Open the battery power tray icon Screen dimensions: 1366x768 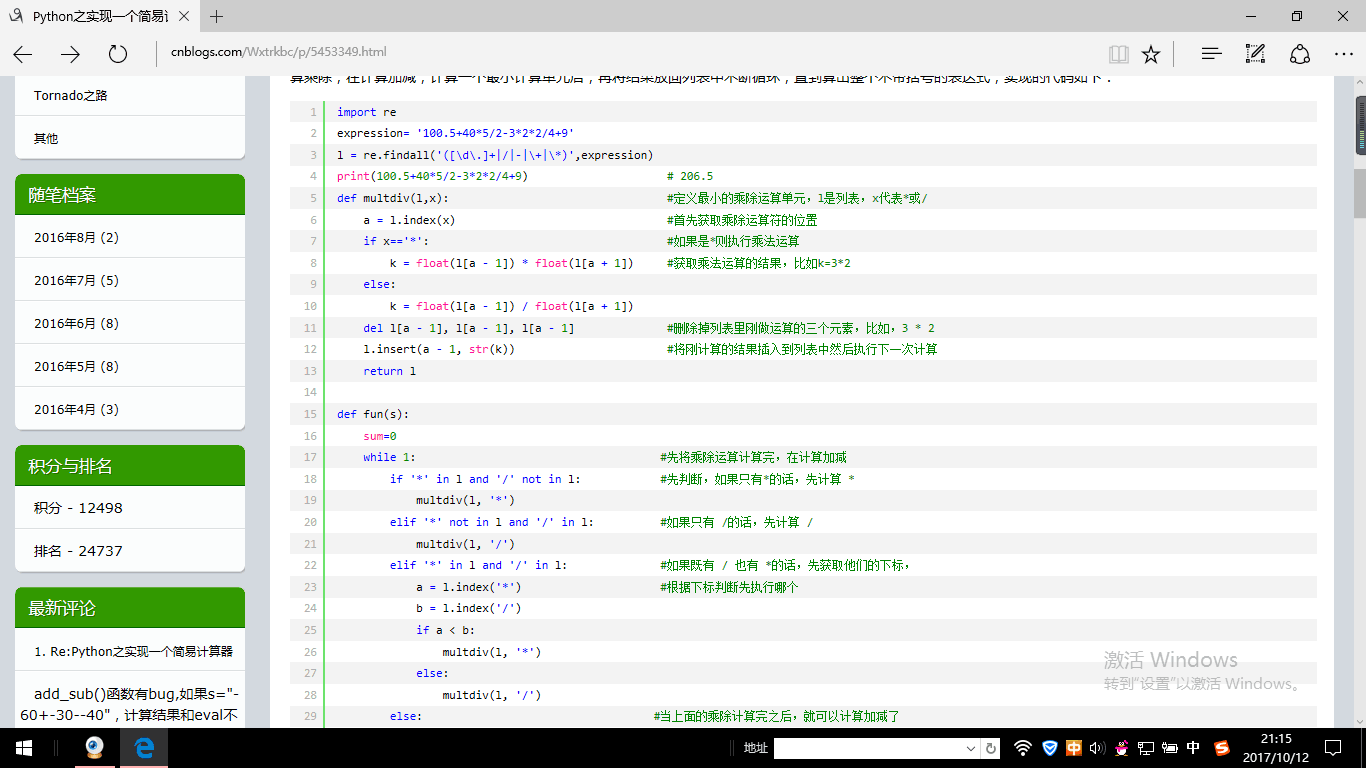1169,748
